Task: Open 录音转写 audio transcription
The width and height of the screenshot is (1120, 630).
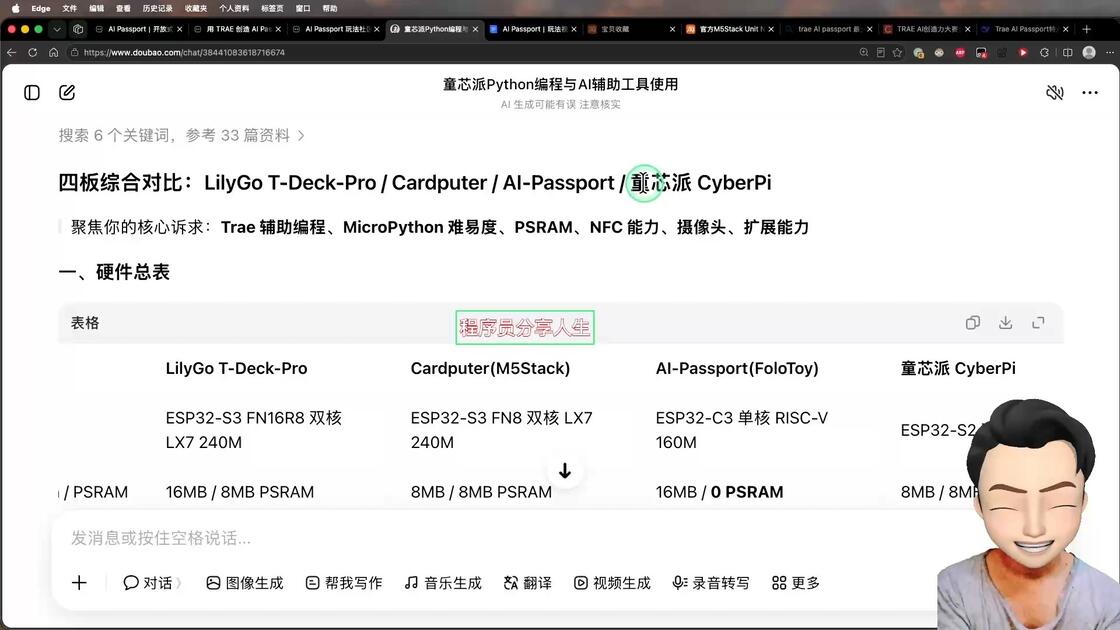Action: click(711, 583)
